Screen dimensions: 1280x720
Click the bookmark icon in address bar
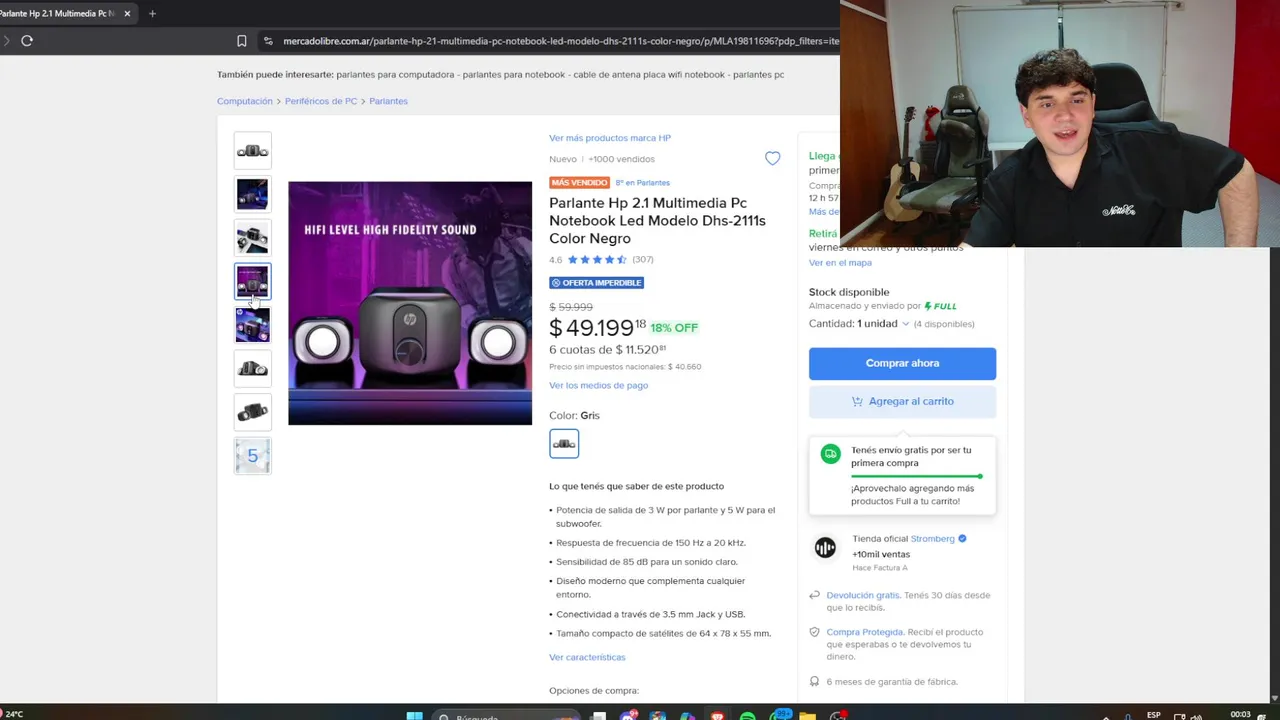242,41
